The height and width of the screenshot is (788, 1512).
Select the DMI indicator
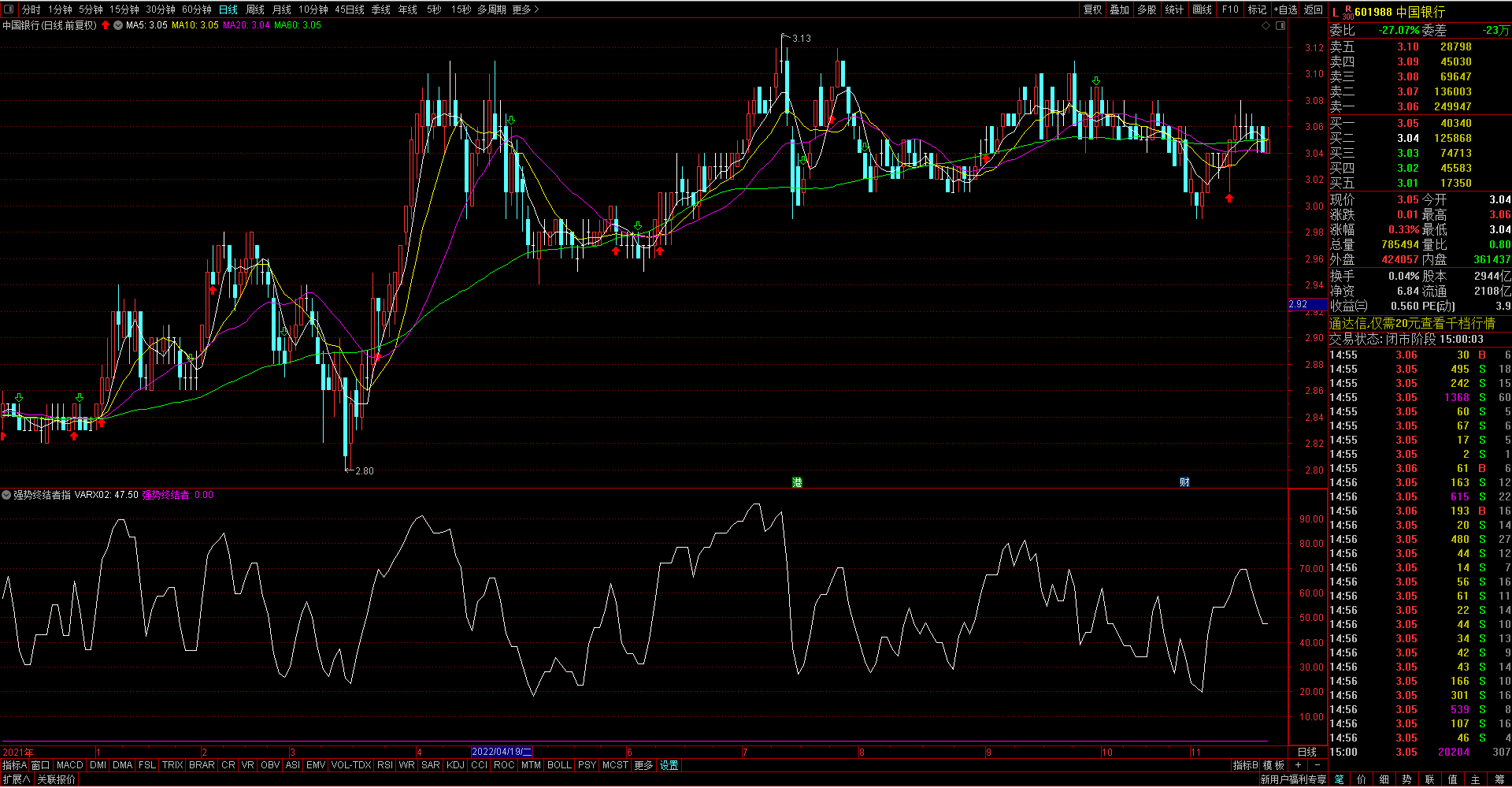pos(98,765)
